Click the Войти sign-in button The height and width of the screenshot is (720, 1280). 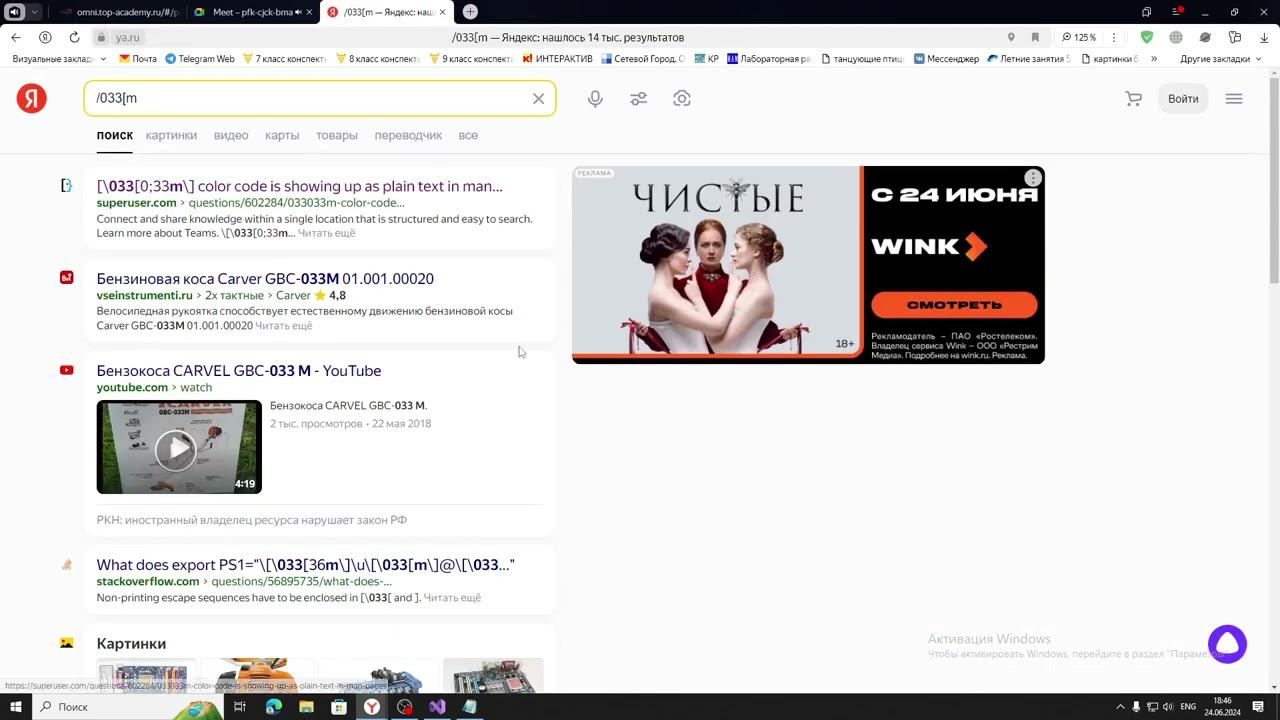pos(1183,98)
